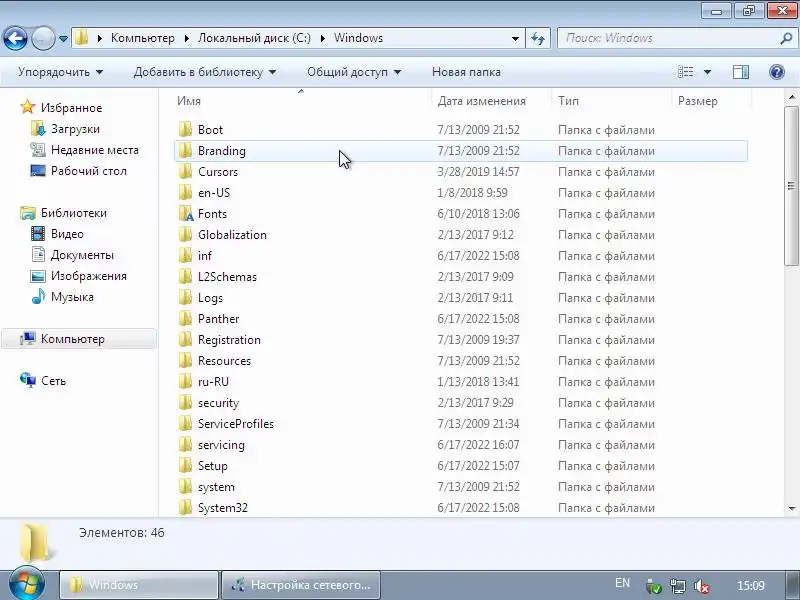Select the Globalization folder icon
800x600 pixels.
point(185,235)
